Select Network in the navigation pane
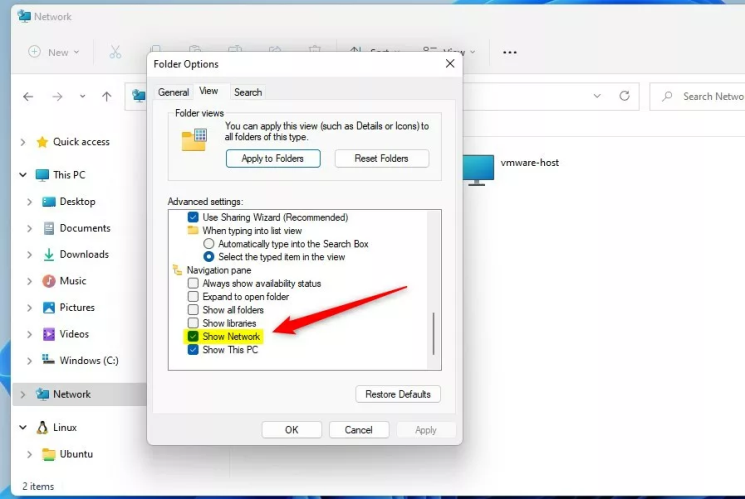This screenshot has height=499, width=745. (71, 394)
